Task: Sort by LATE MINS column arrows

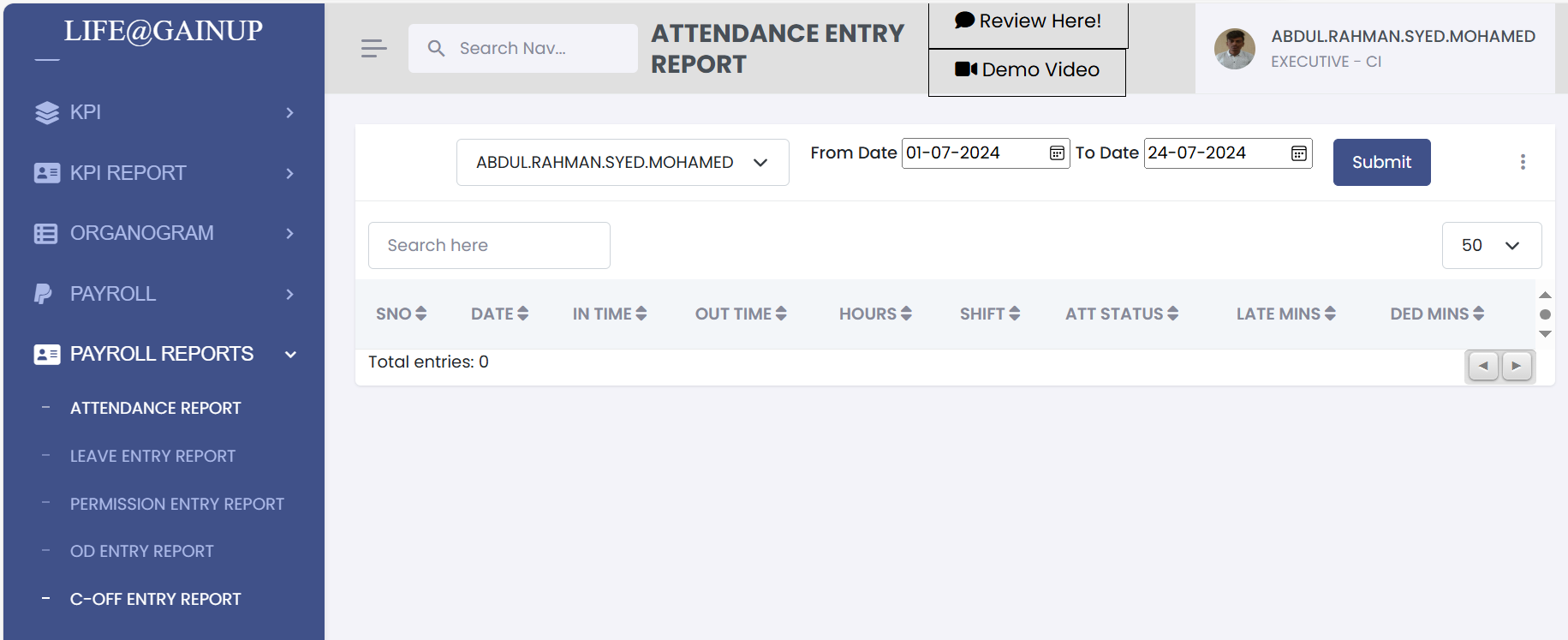Action: tap(1329, 314)
